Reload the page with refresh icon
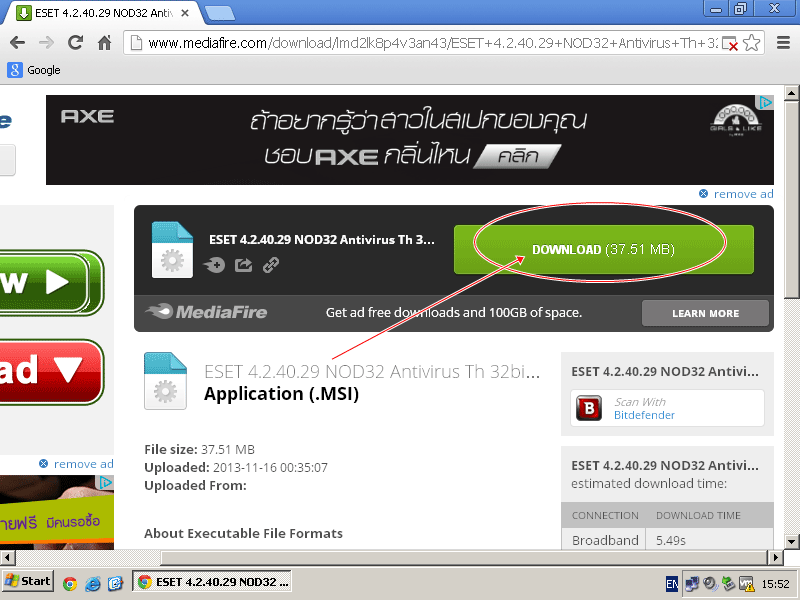This screenshot has width=800, height=600. click(76, 43)
